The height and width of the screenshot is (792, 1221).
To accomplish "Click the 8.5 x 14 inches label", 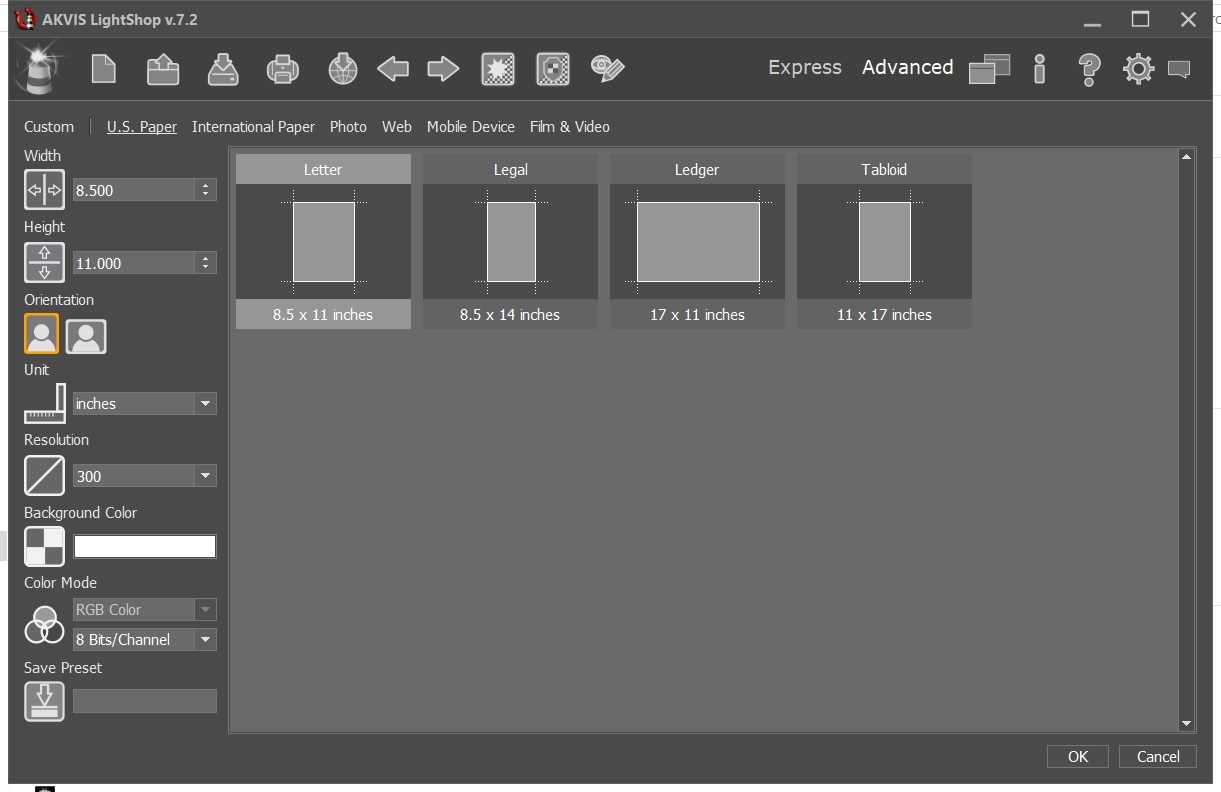I will click(x=510, y=314).
